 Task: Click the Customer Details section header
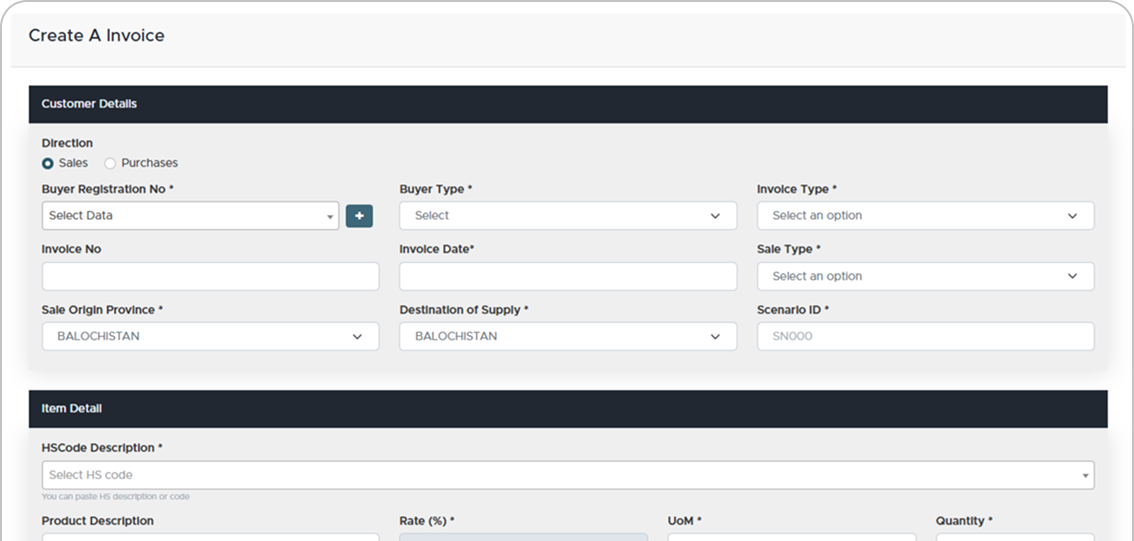89,104
